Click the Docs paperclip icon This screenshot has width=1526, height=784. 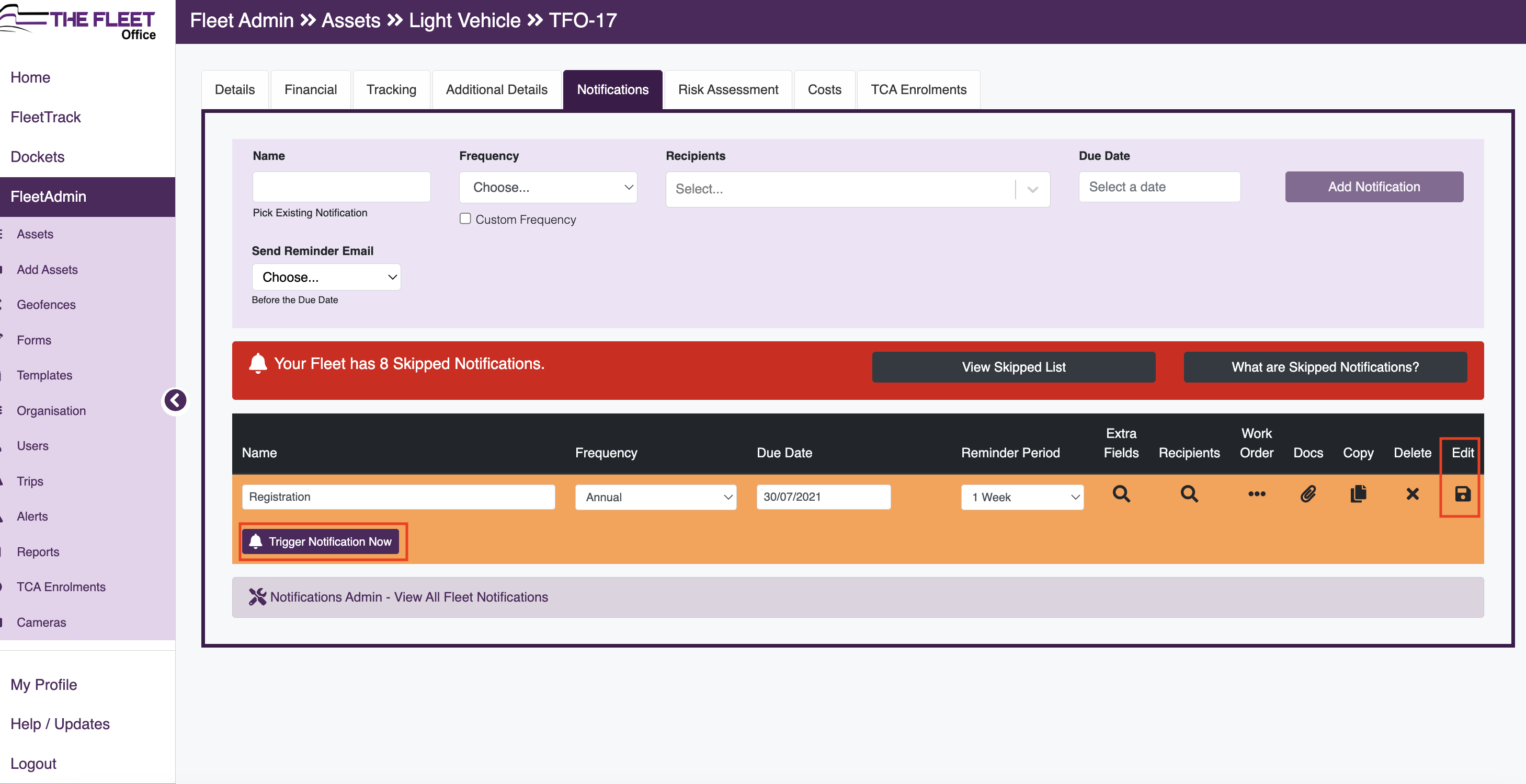(1308, 494)
